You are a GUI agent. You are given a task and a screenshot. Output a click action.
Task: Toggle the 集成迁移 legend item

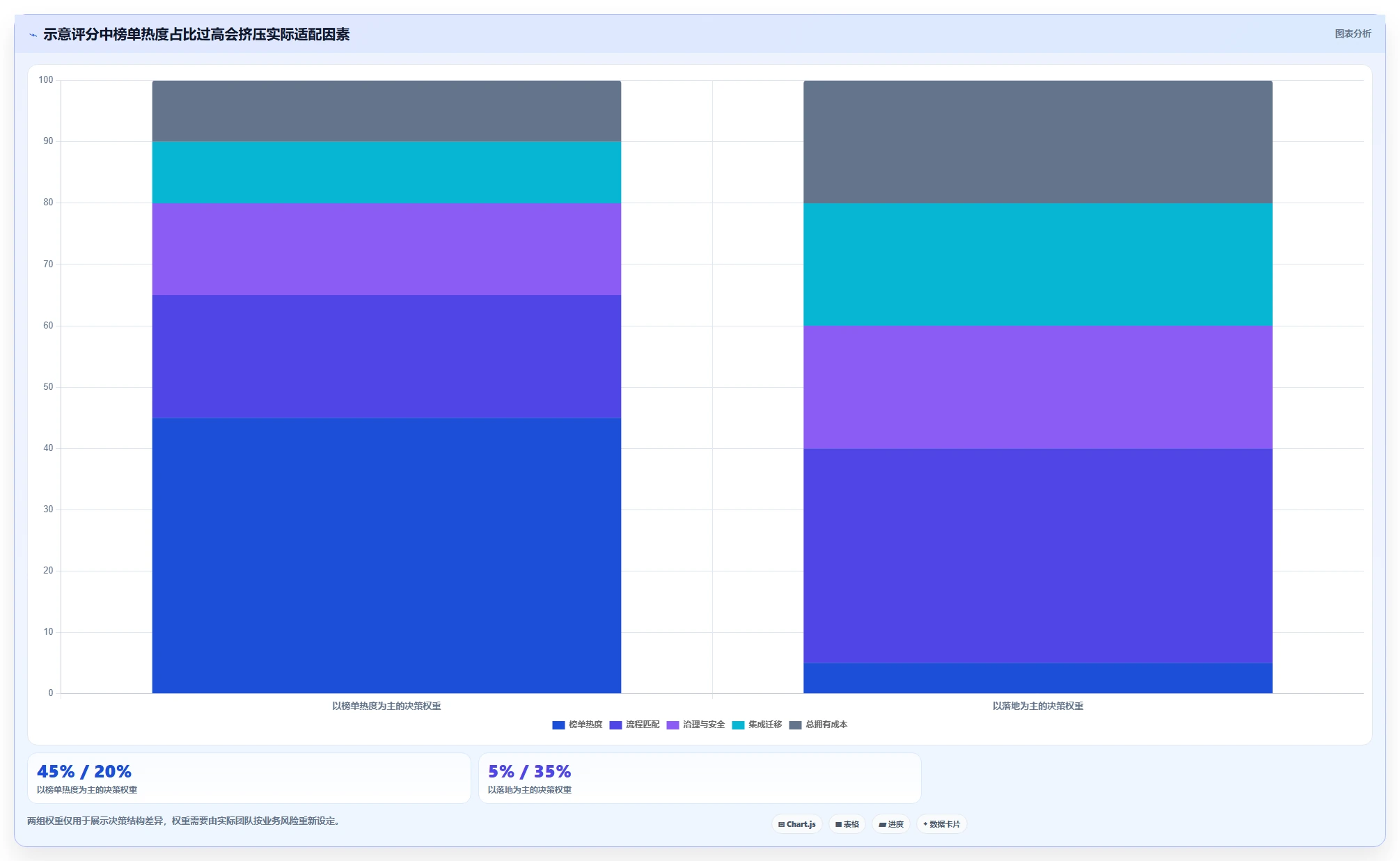757,725
